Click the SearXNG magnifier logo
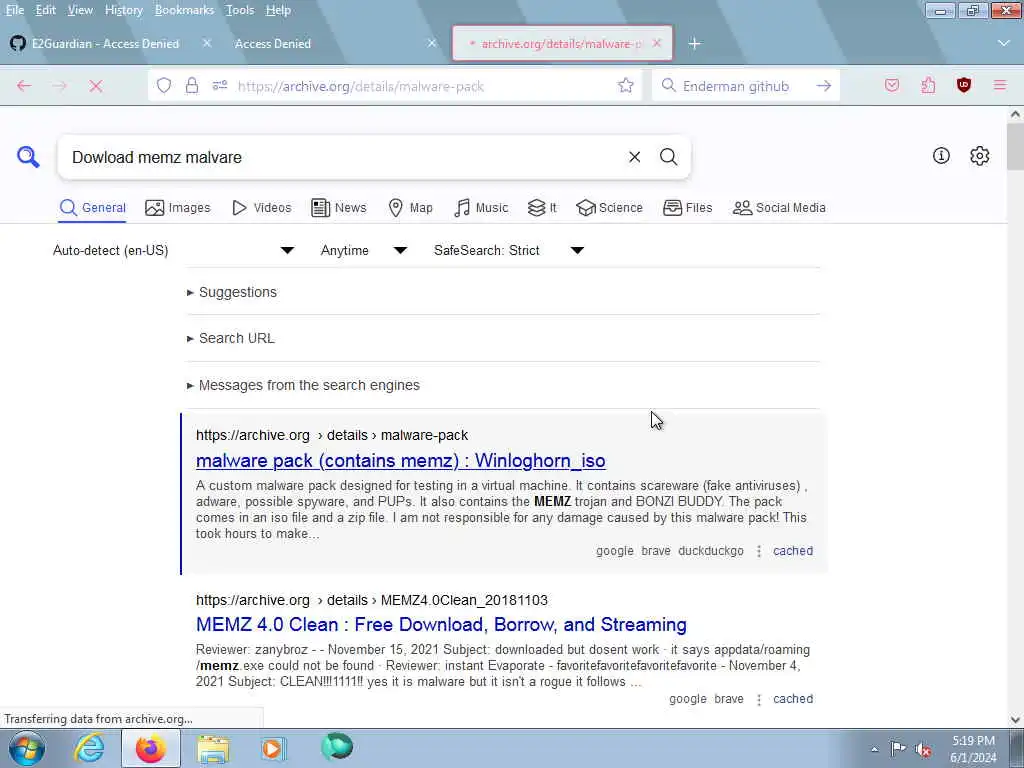Screen dimensions: 1024x768 click(28, 157)
